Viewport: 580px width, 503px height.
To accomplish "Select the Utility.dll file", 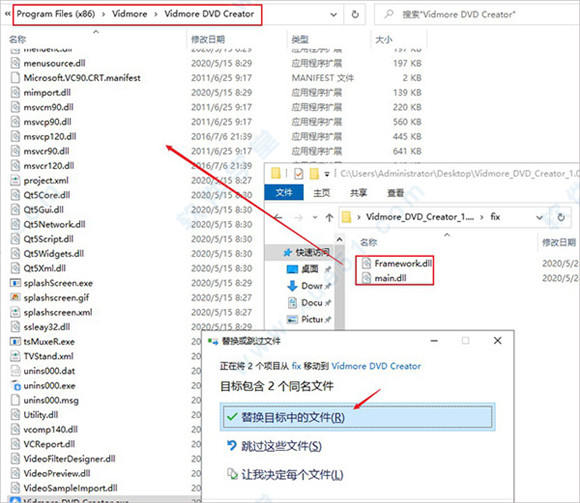I will click(x=41, y=415).
